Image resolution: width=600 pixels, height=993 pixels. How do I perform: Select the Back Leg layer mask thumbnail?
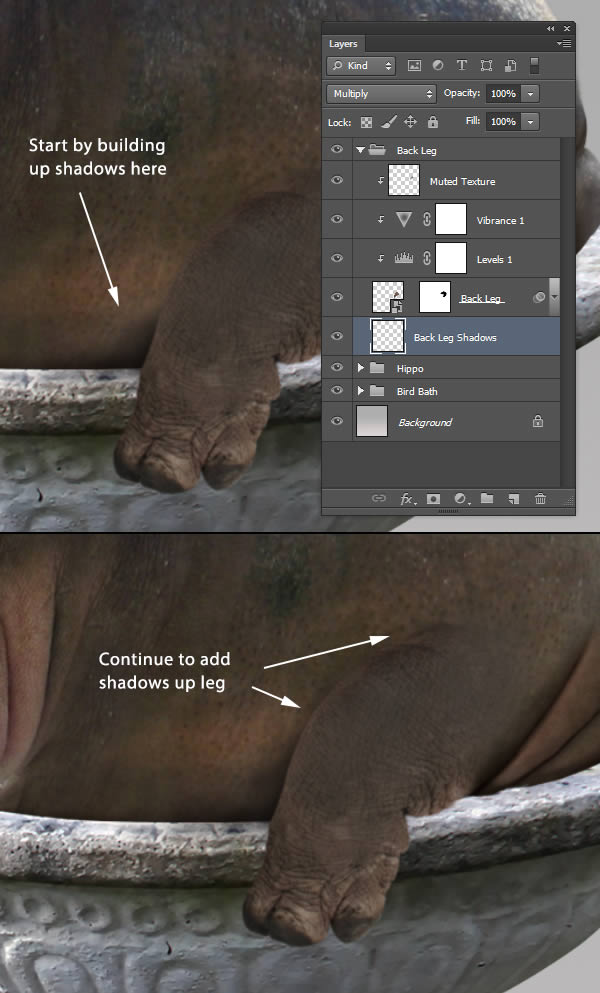point(435,297)
